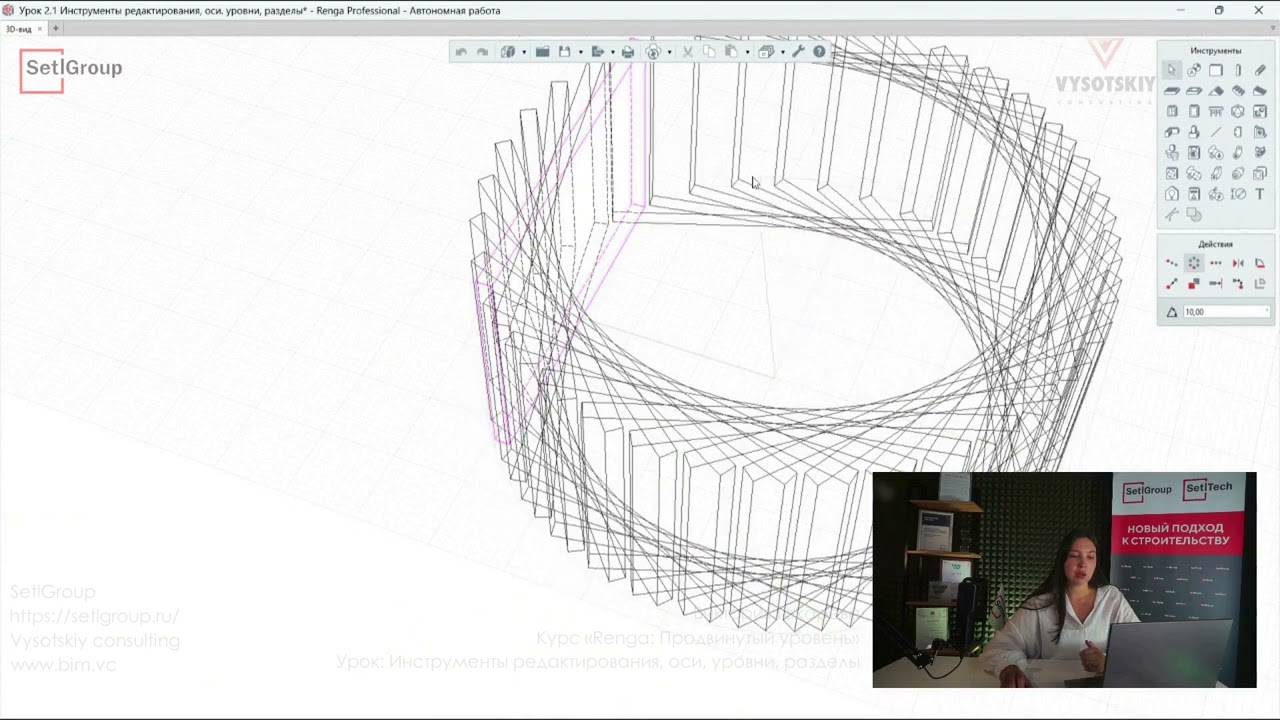Click the Copy action with red squares

click(1194, 284)
